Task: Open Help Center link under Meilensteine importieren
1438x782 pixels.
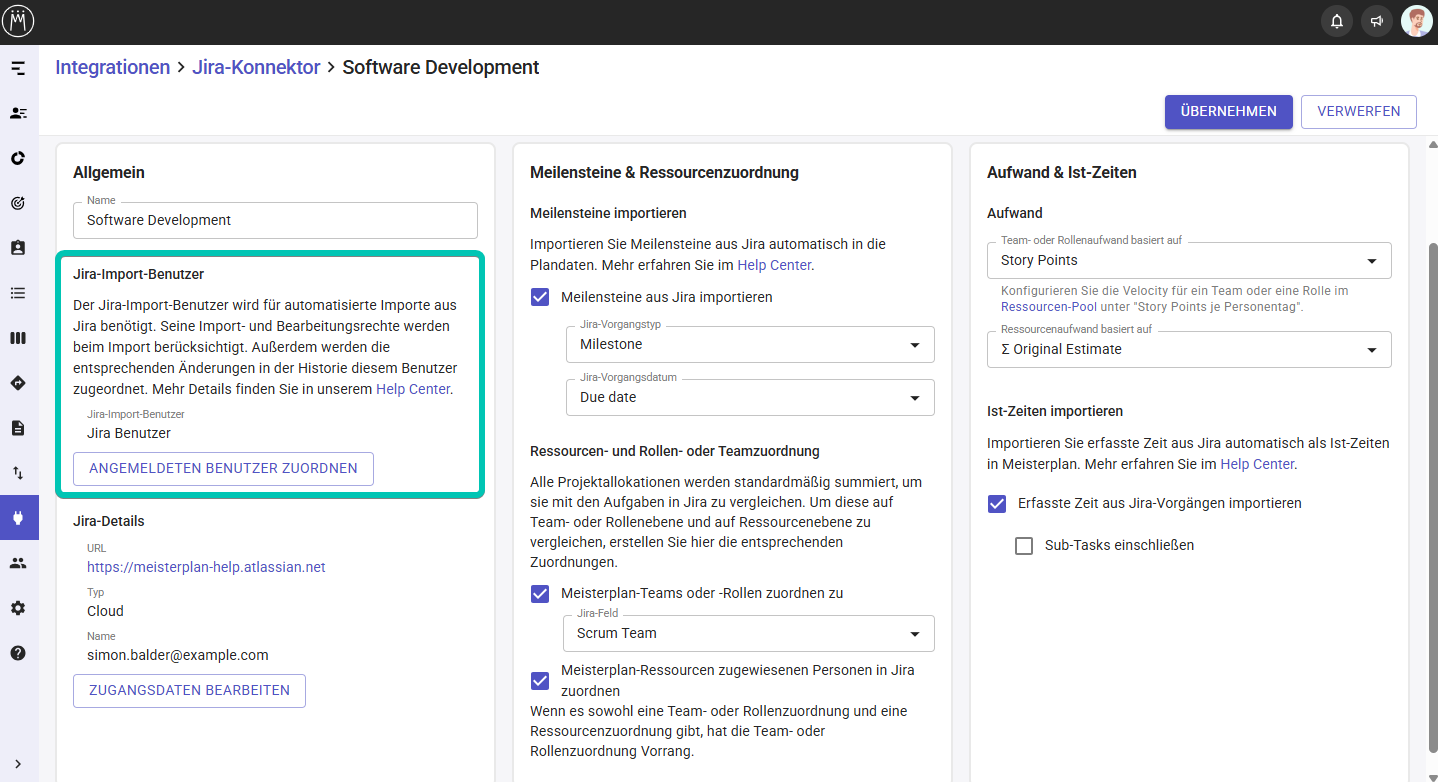Action: click(x=774, y=265)
